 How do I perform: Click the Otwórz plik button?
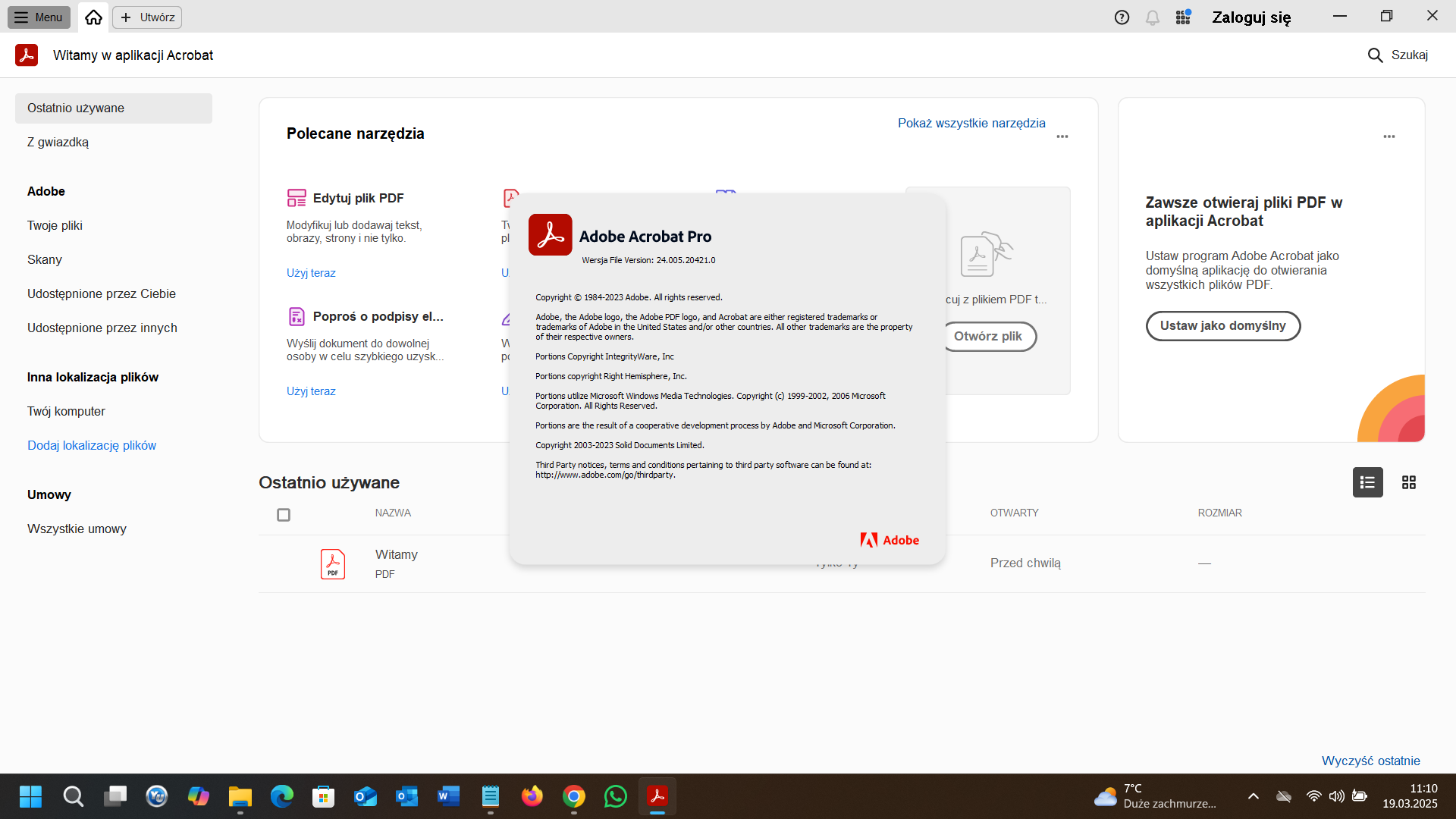point(987,336)
